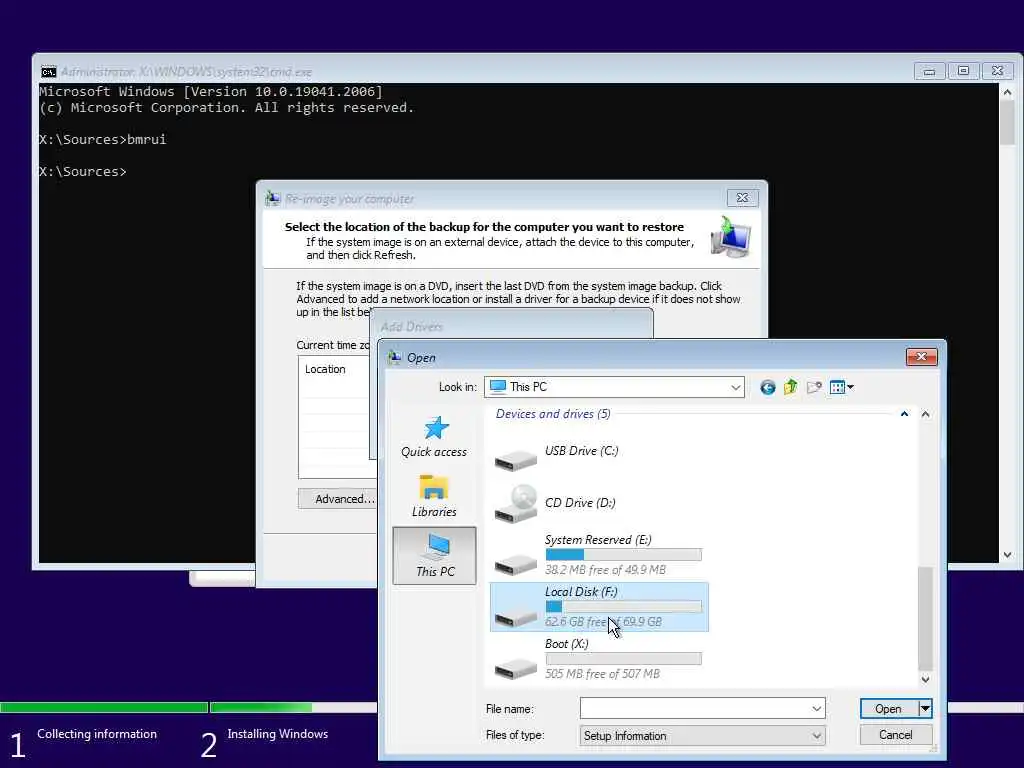Maximize the cmd.exe window

963,71
